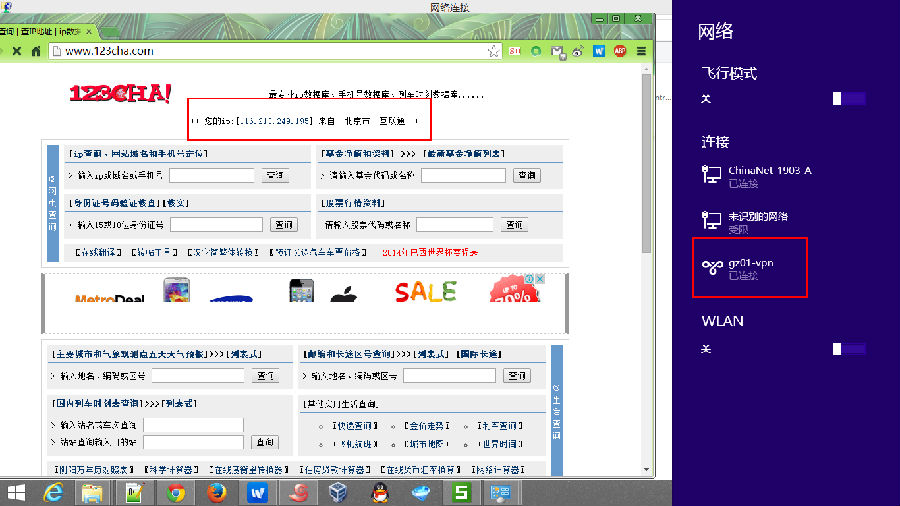This screenshot has height=506, width=900.
Task: Click 查询 button beside fund code input
Action: coord(527,176)
